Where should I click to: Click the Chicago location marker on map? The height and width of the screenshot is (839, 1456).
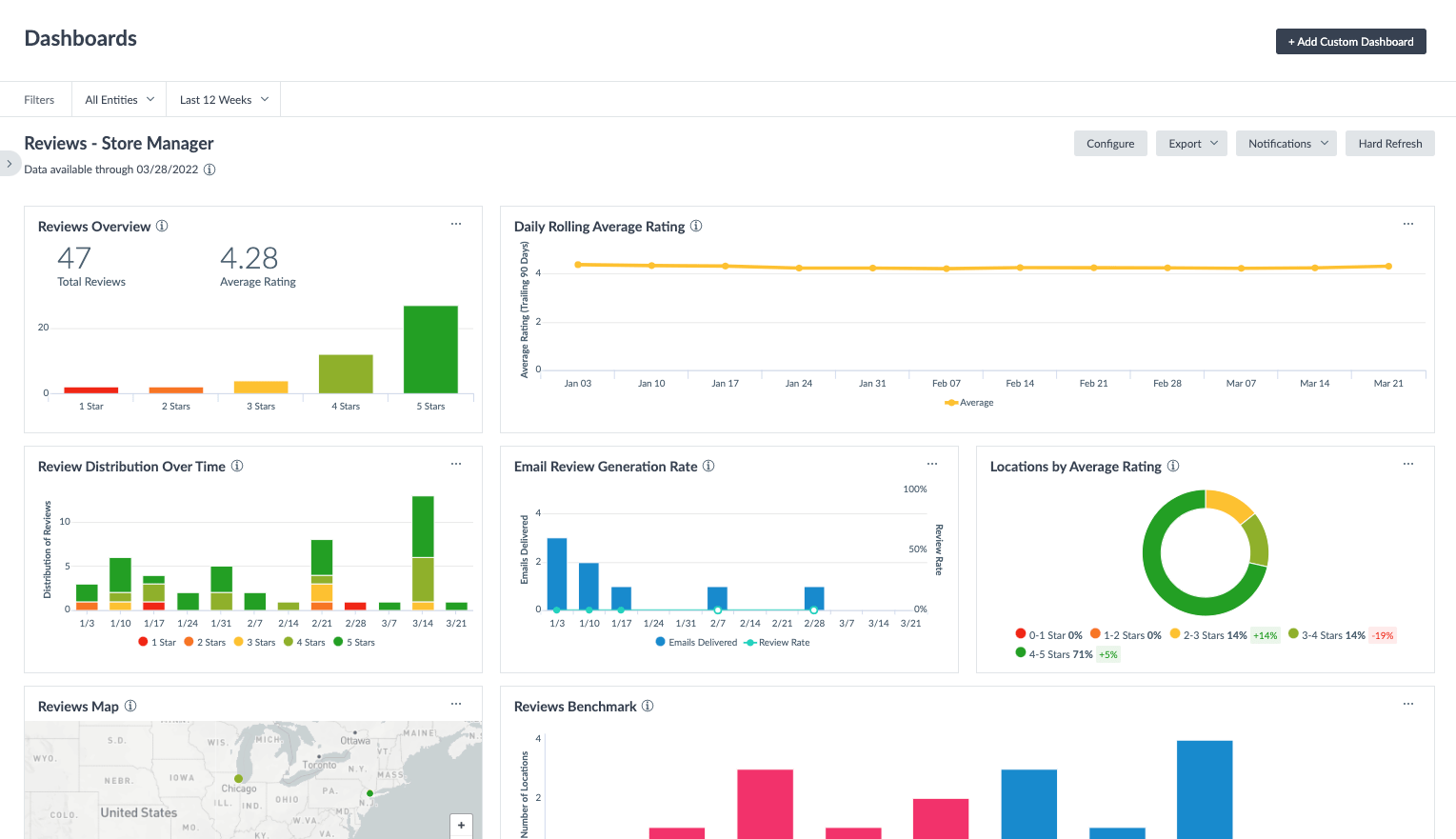(x=238, y=778)
